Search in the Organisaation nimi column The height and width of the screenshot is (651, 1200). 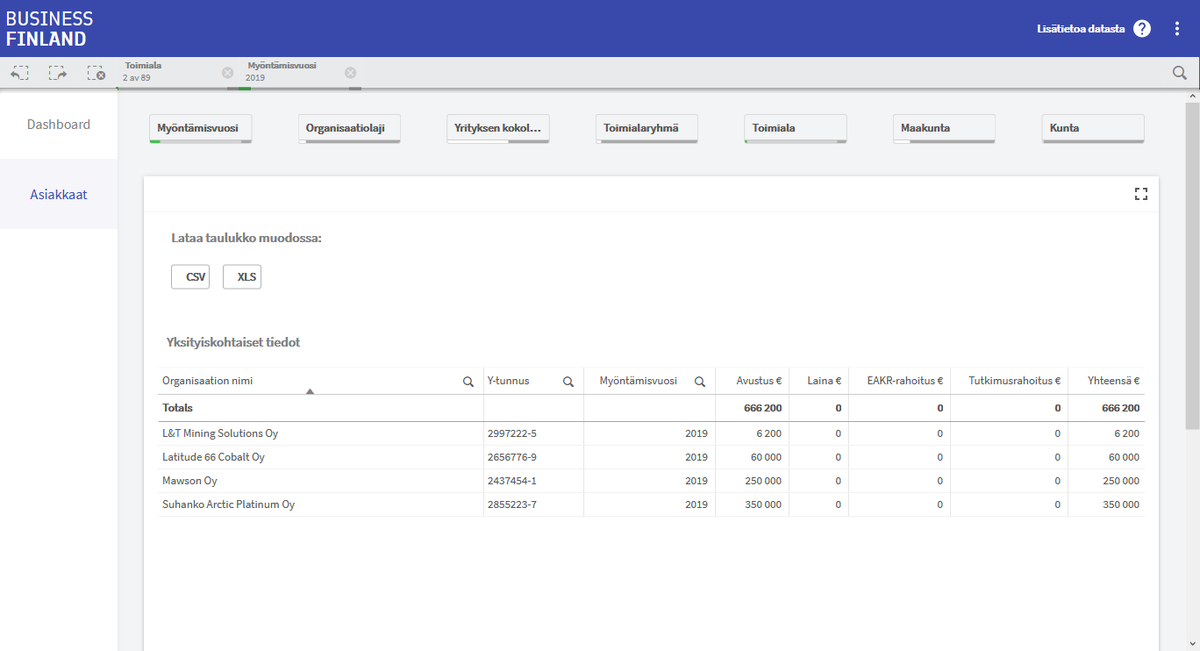(x=468, y=381)
